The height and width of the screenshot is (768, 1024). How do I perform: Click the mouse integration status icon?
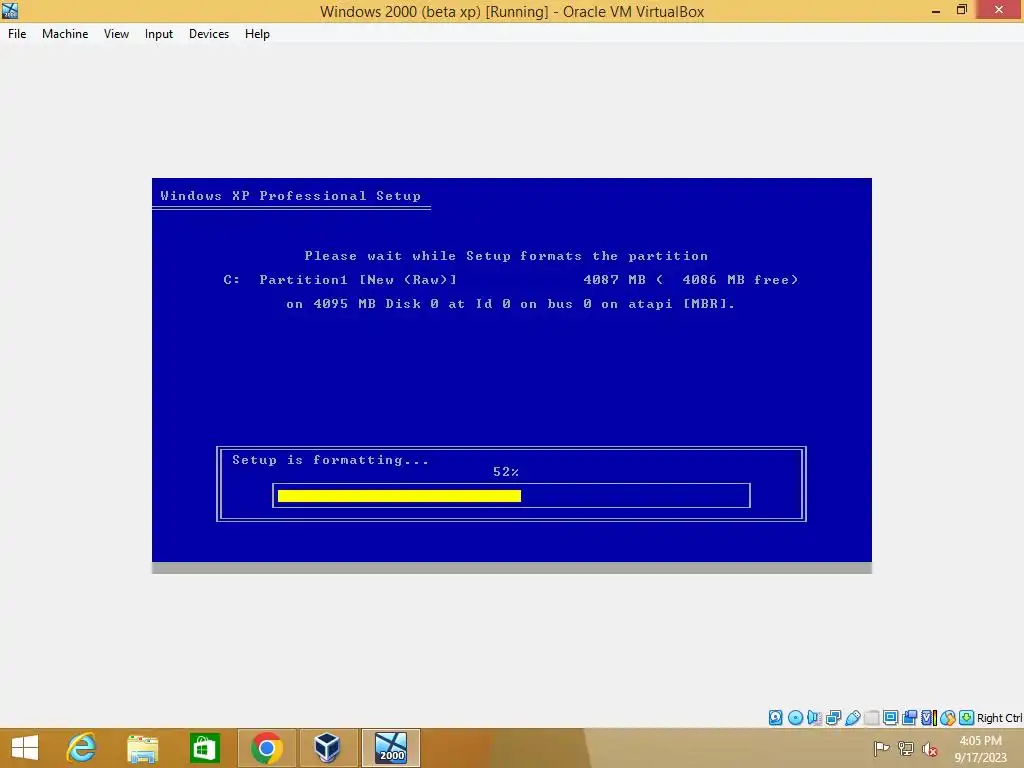click(948, 718)
